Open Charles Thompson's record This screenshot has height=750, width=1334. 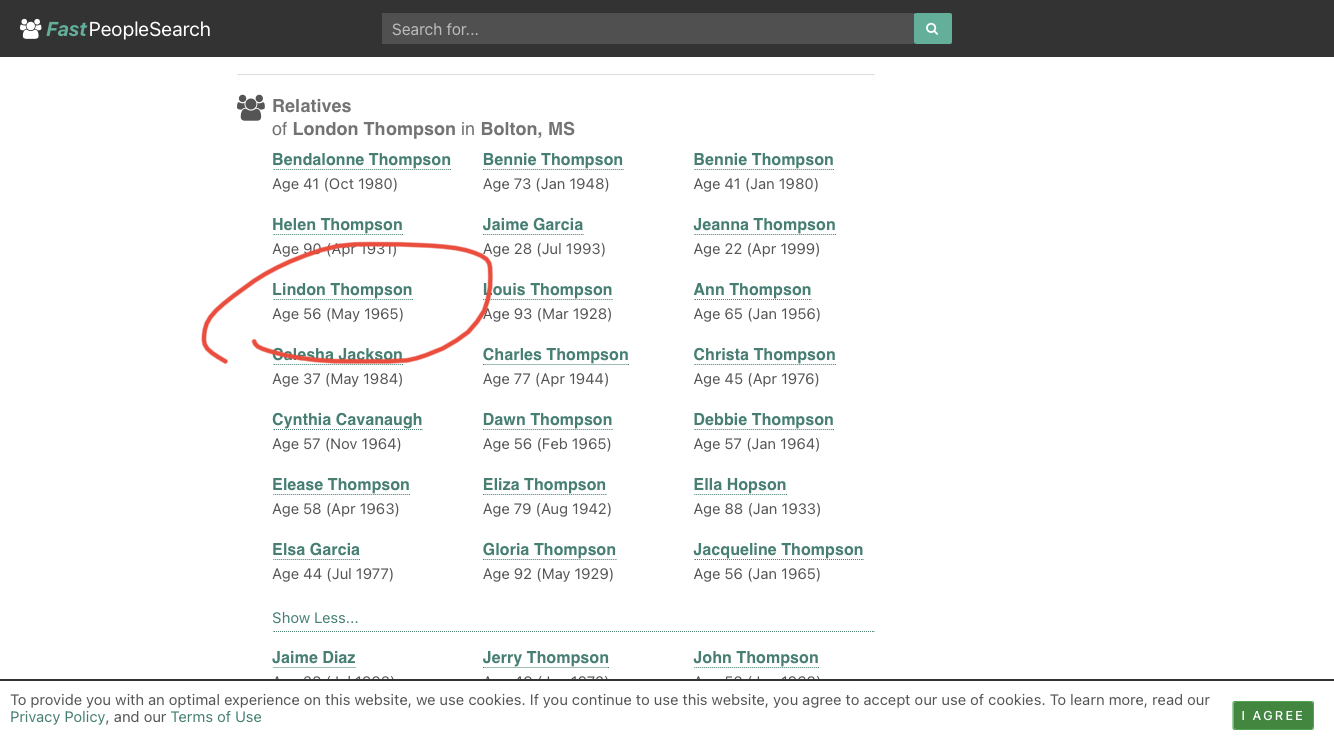[556, 355]
